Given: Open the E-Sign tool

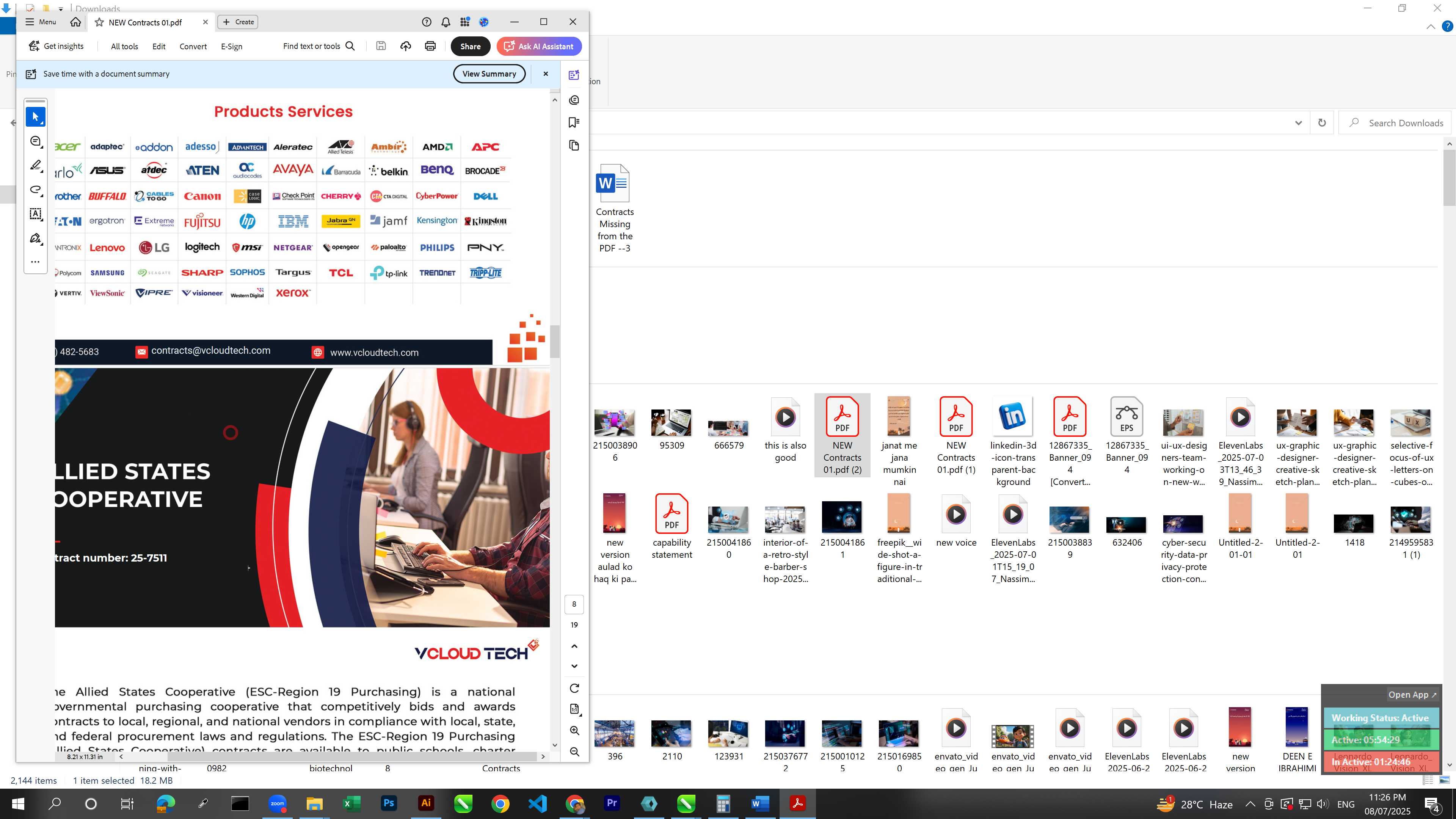Looking at the screenshot, I should click(x=232, y=46).
